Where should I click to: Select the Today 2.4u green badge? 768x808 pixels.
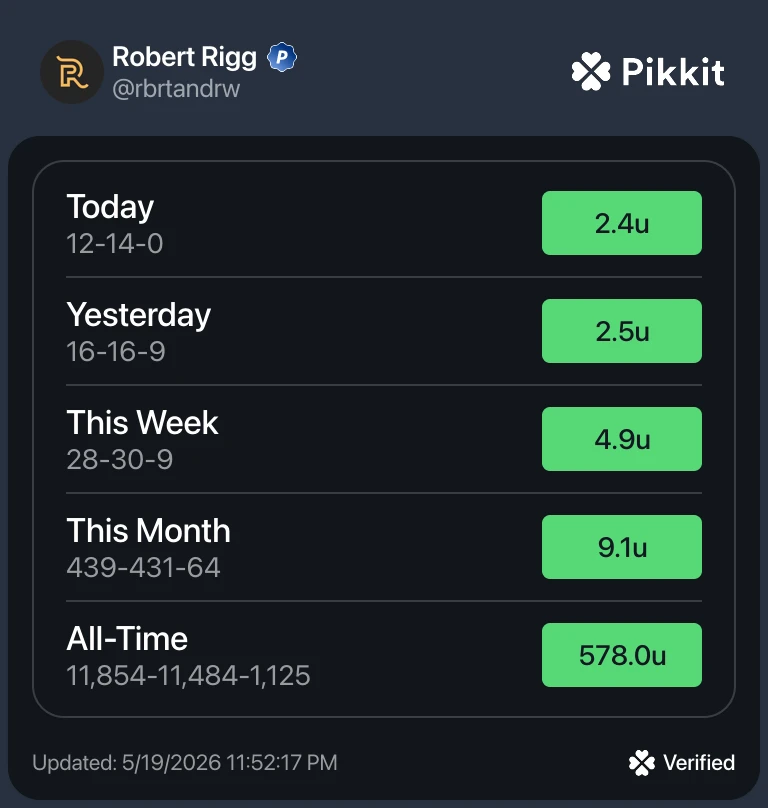[x=622, y=223]
